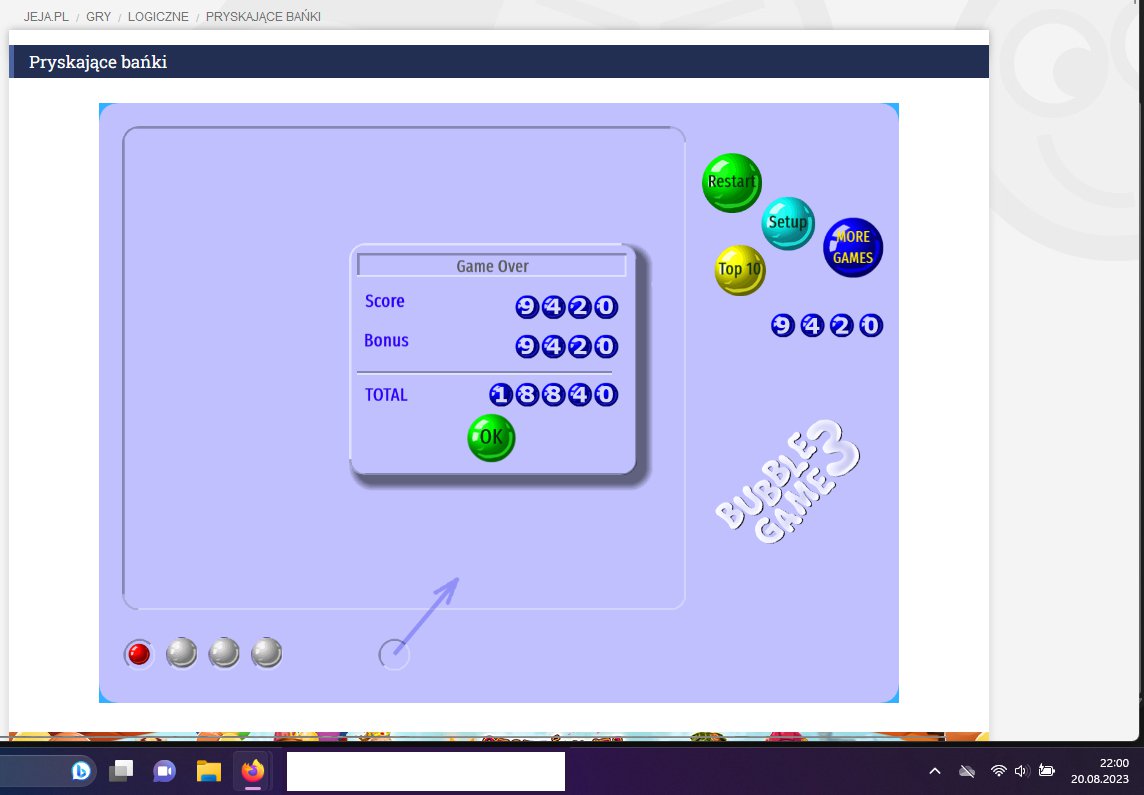Click the white taskbar search box
The height and width of the screenshot is (795, 1144).
pyautogui.click(x=426, y=772)
